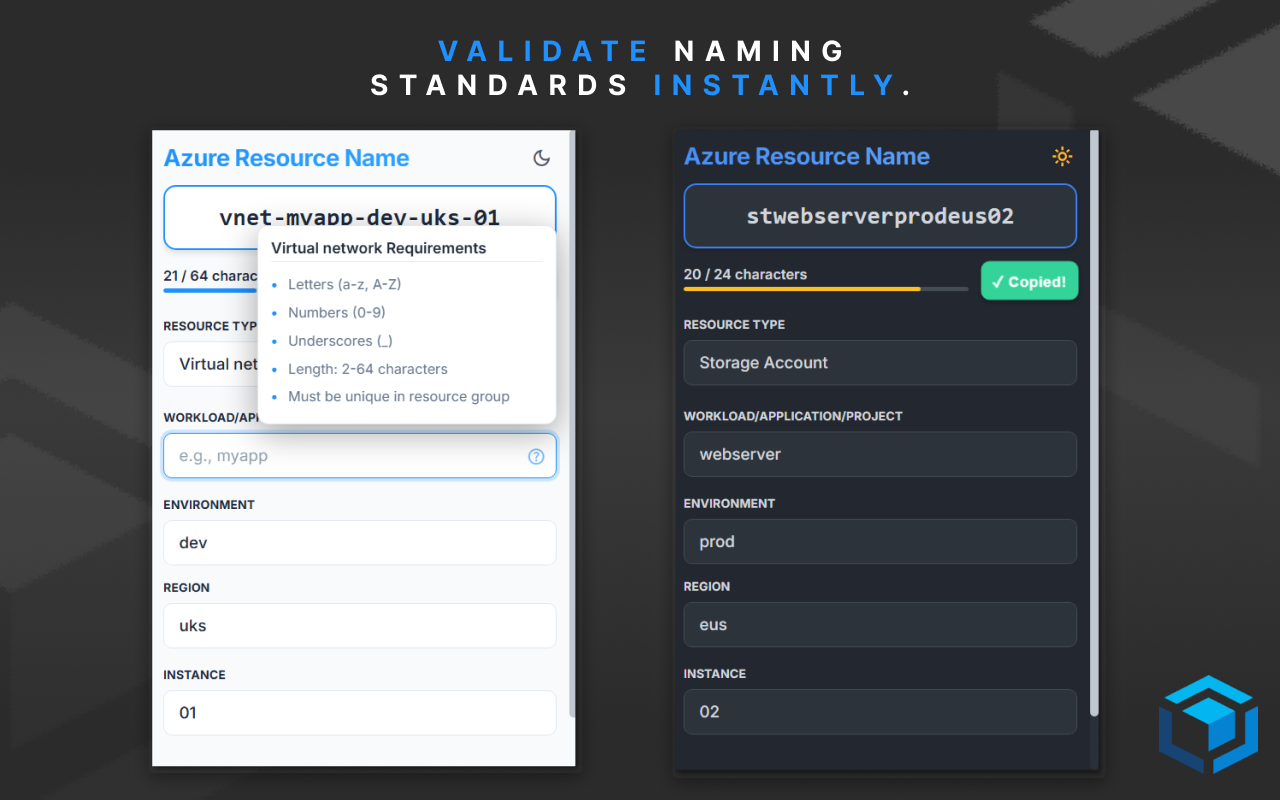Open the Virtual network resource type dropdown
The height and width of the screenshot is (800, 1280).
click(x=210, y=364)
